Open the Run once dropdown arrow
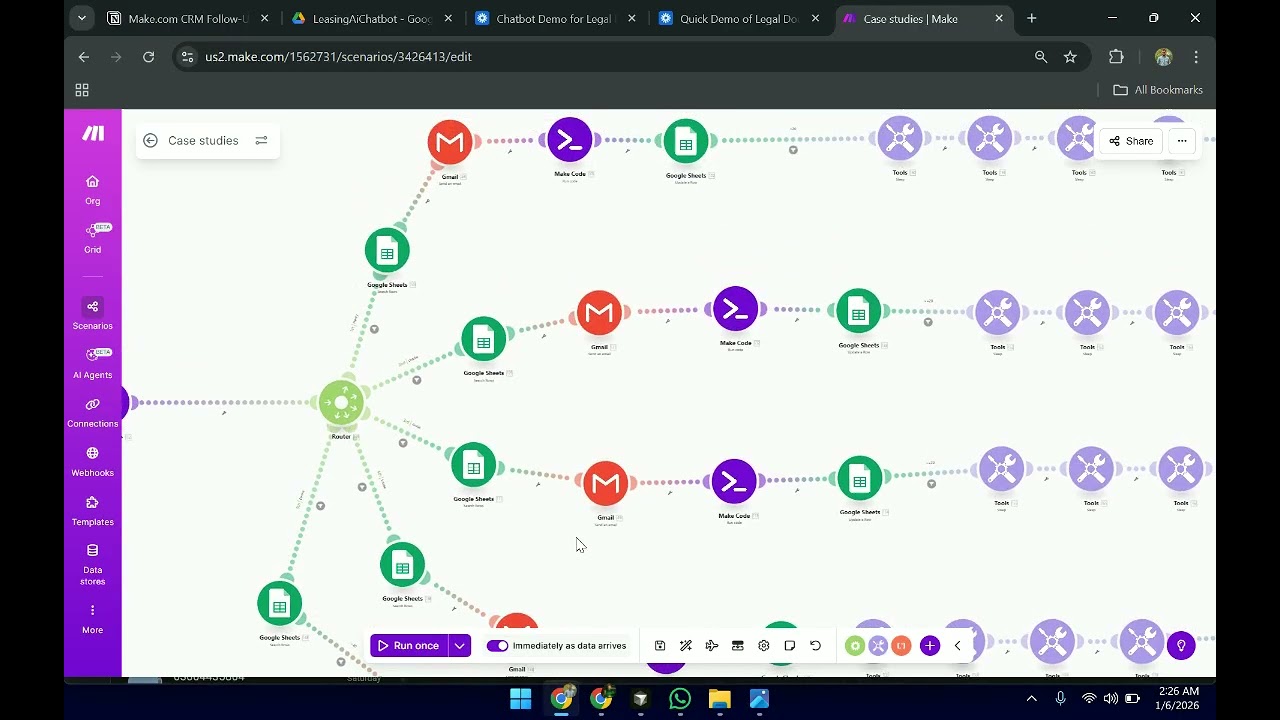The image size is (1280, 720). point(459,646)
